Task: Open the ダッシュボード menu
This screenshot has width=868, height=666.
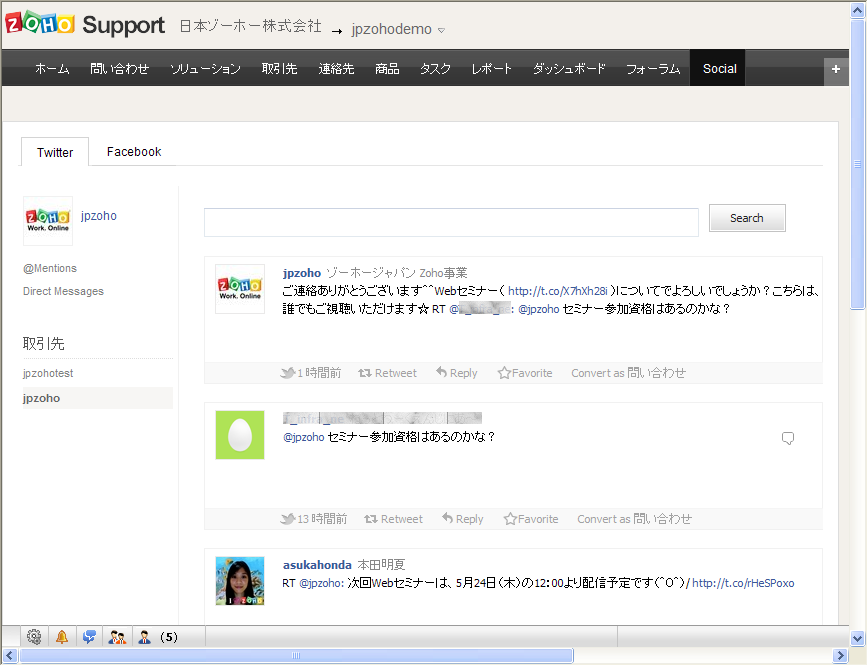Action: [x=569, y=69]
